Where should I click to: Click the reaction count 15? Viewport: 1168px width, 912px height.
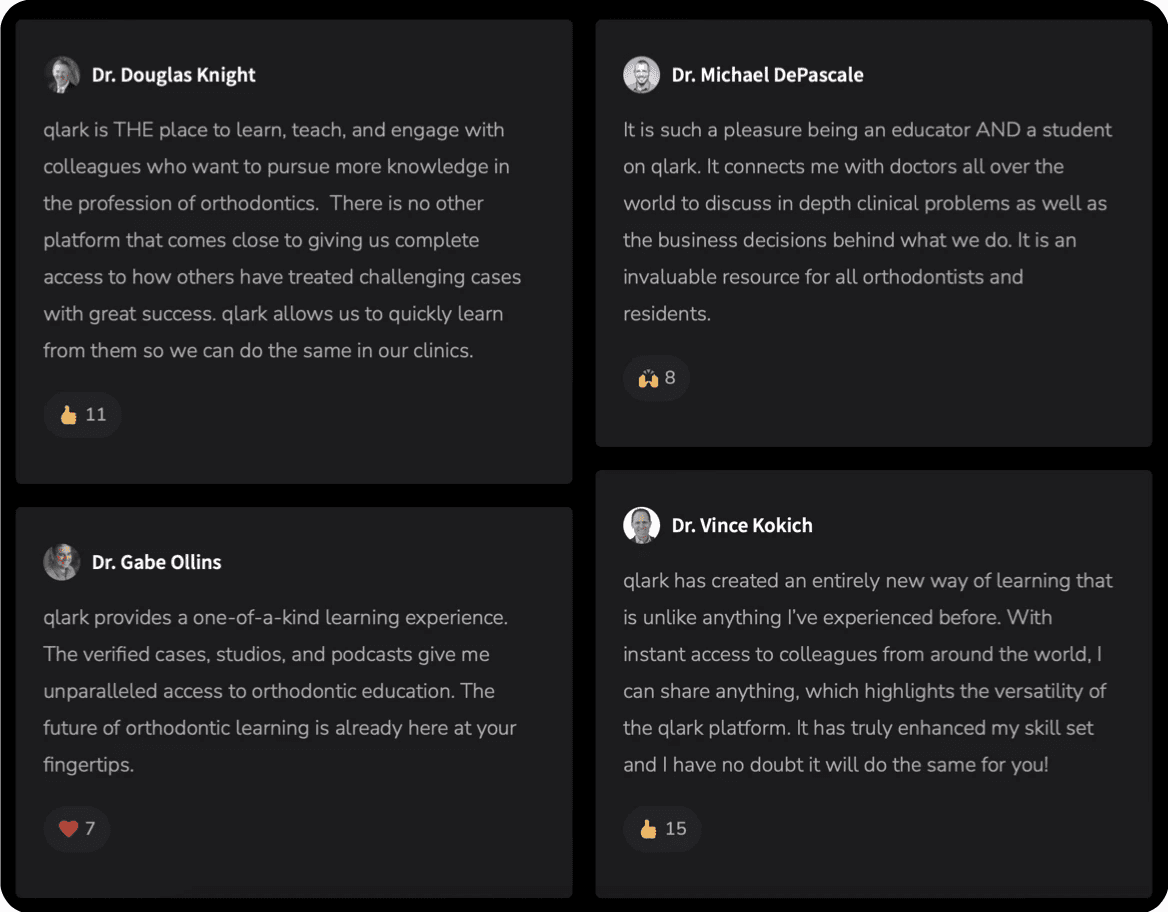[676, 829]
